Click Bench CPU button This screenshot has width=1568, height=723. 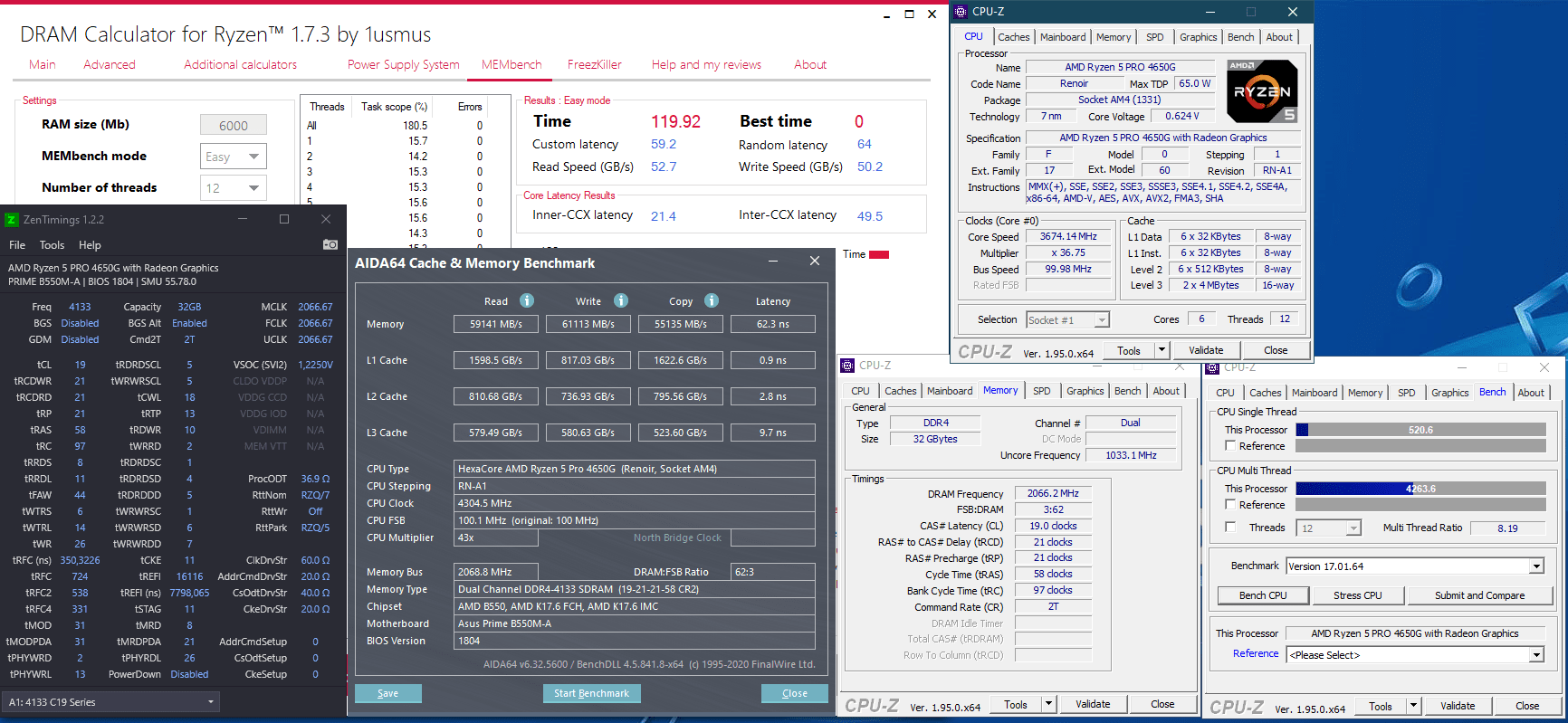click(x=1262, y=595)
